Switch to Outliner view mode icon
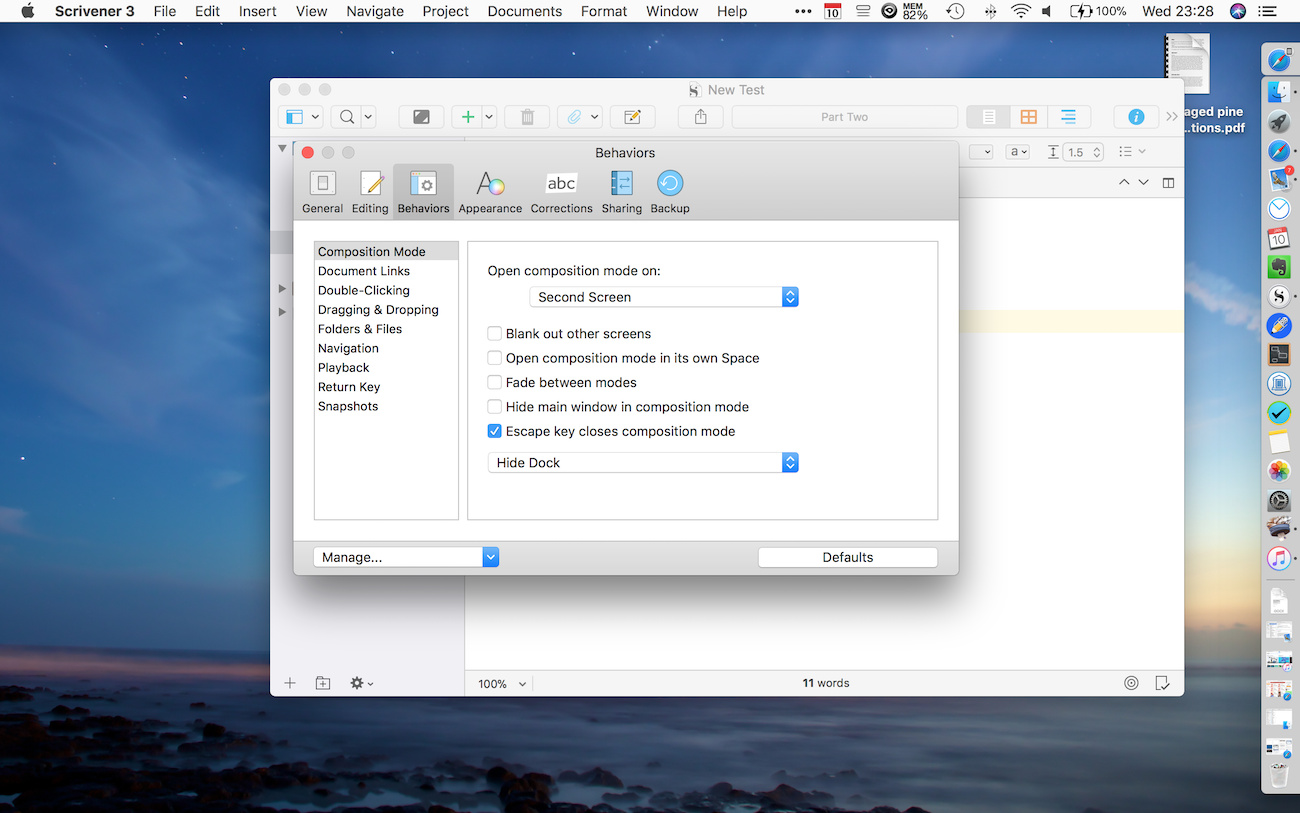Screen dimensions: 1300x813 [x=1068, y=117]
